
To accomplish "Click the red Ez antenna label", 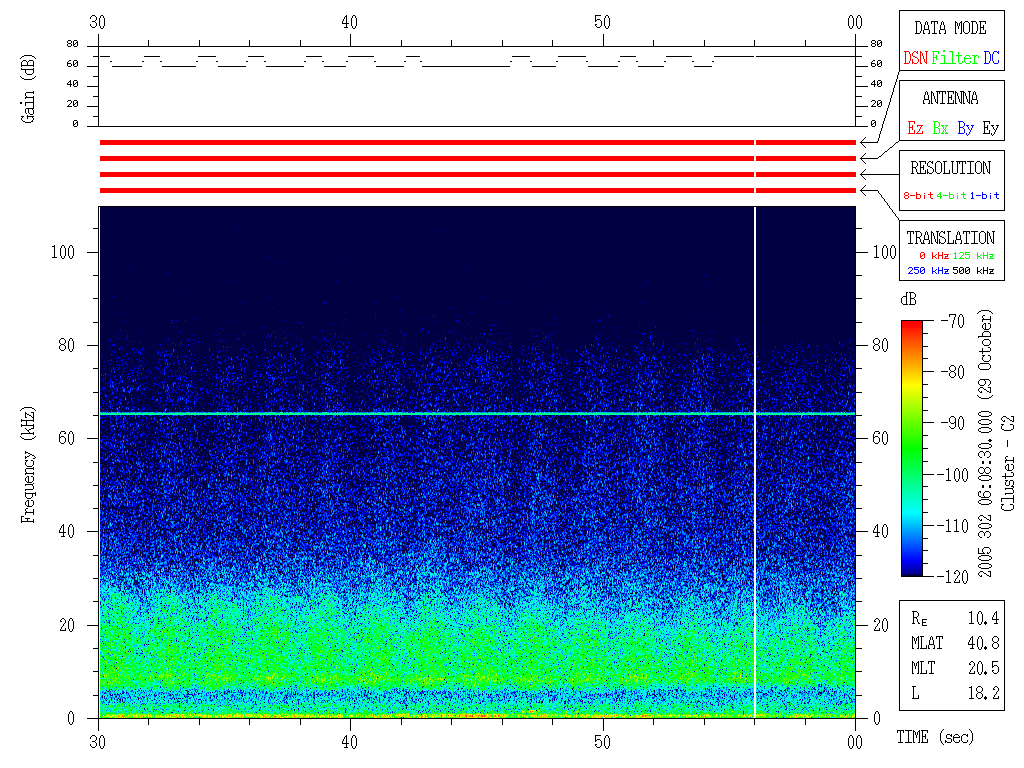I will 915,129.
